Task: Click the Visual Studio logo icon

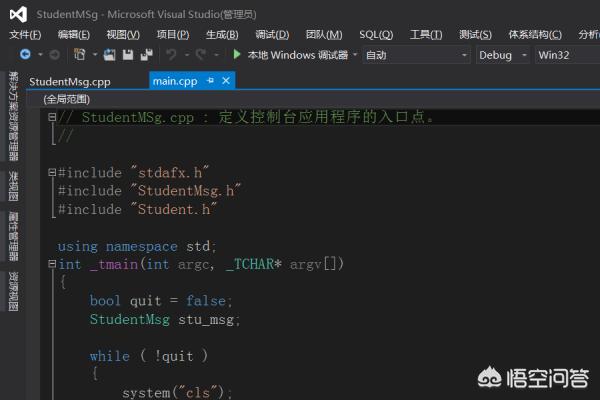Action: 18,15
